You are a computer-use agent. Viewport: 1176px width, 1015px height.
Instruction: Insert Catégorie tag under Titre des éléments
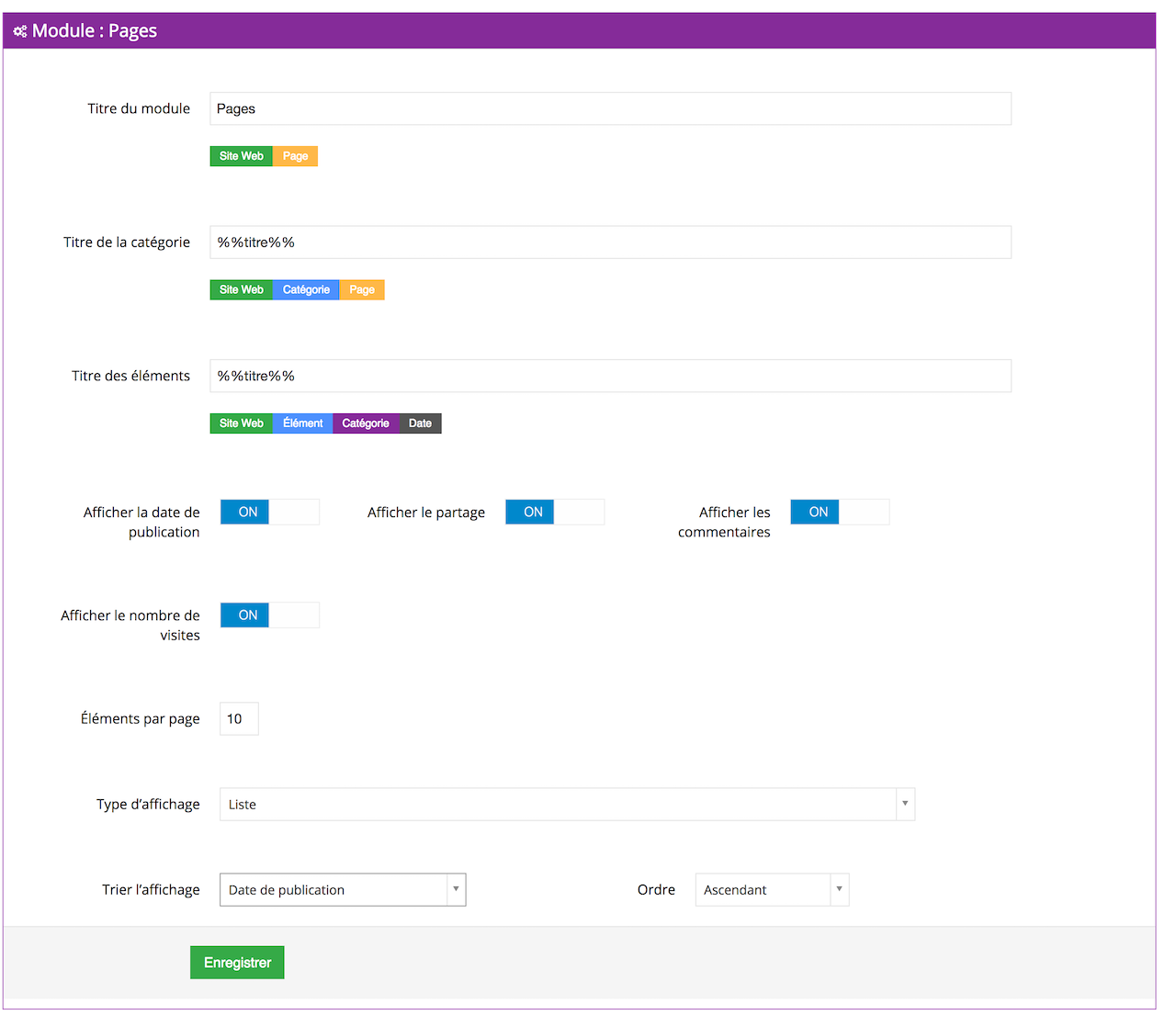(x=366, y=423)
